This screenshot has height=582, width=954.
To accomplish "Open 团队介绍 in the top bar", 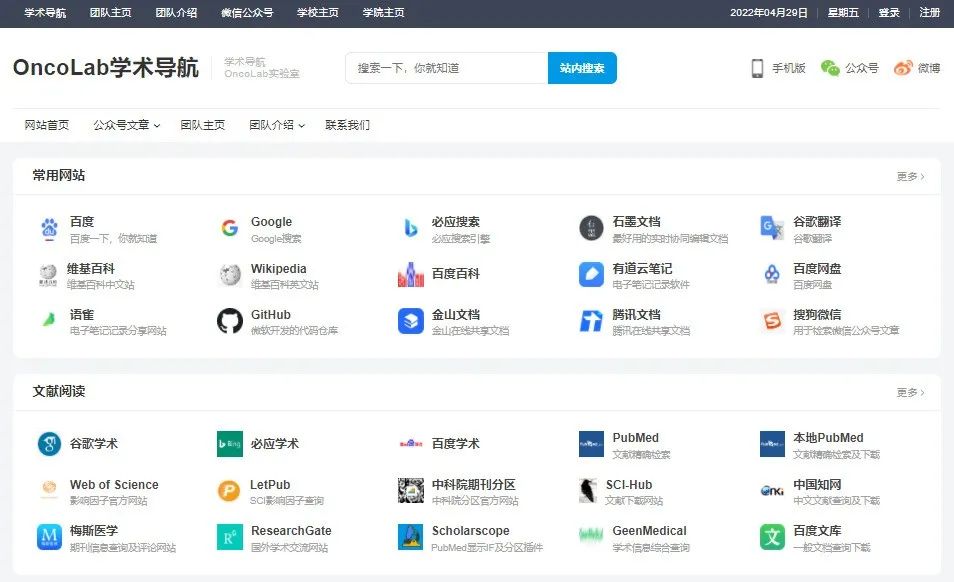I will point(176,13).
